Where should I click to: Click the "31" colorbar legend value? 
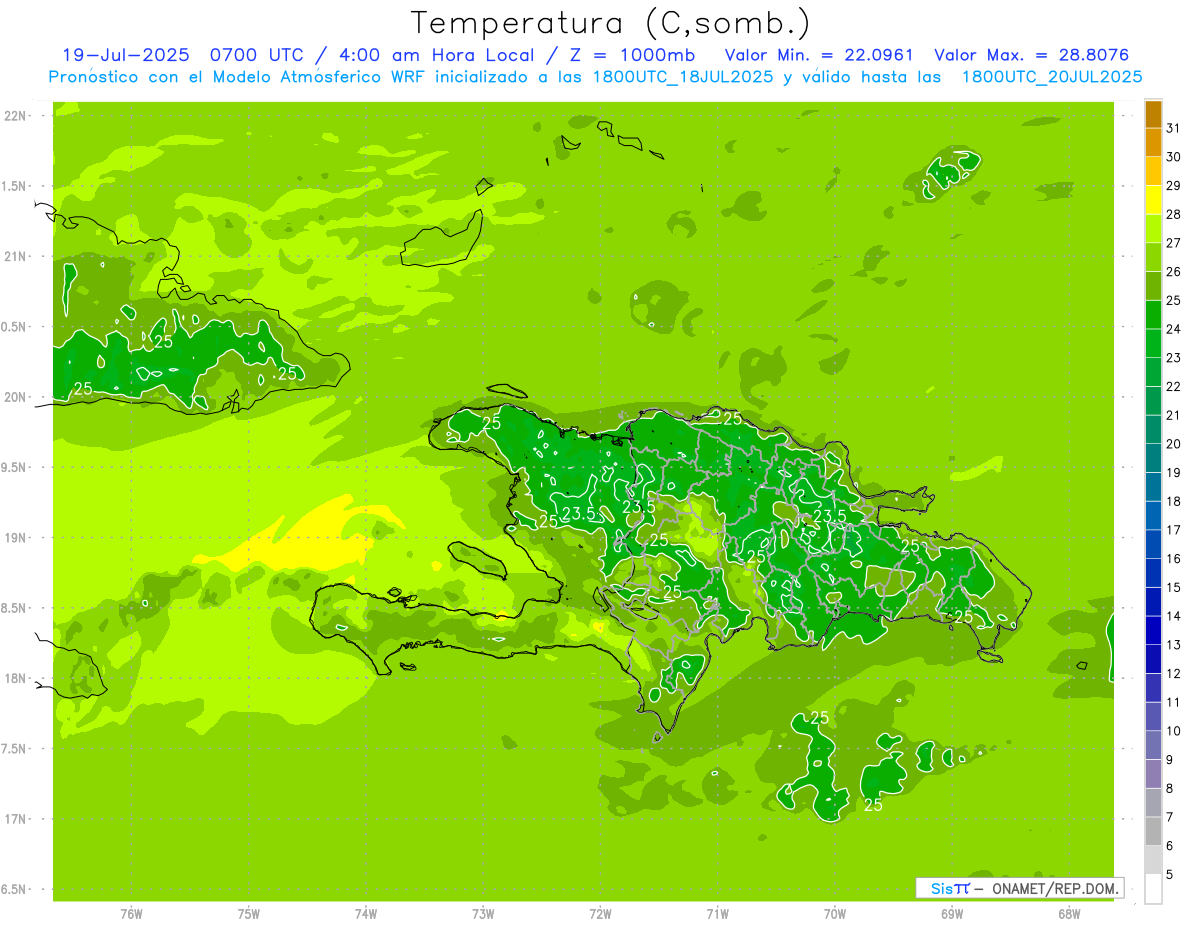point(1174,128)
